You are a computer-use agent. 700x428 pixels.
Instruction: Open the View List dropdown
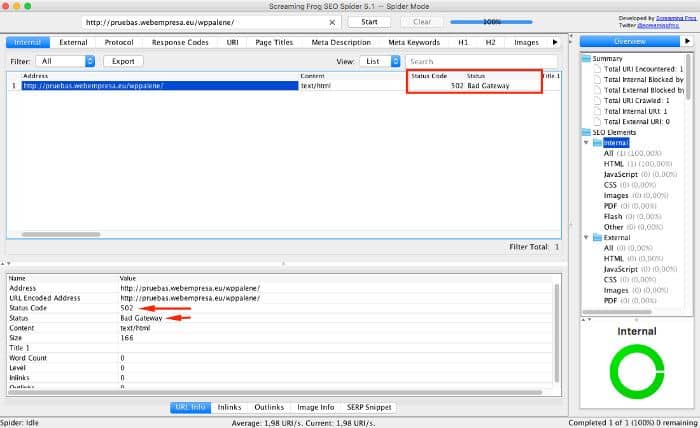(380, 61)
